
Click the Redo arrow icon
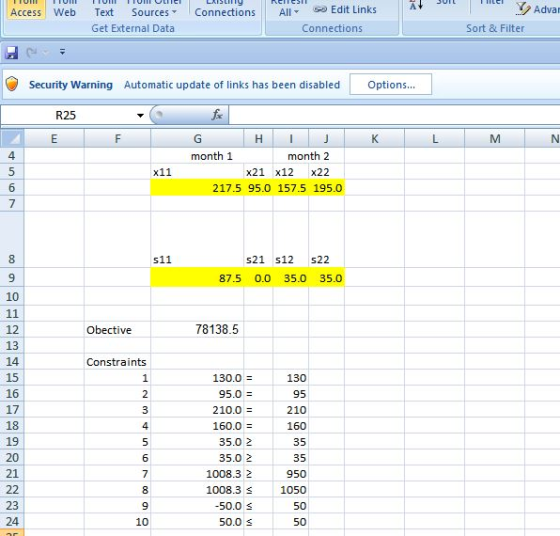click(x=31, y=52)
